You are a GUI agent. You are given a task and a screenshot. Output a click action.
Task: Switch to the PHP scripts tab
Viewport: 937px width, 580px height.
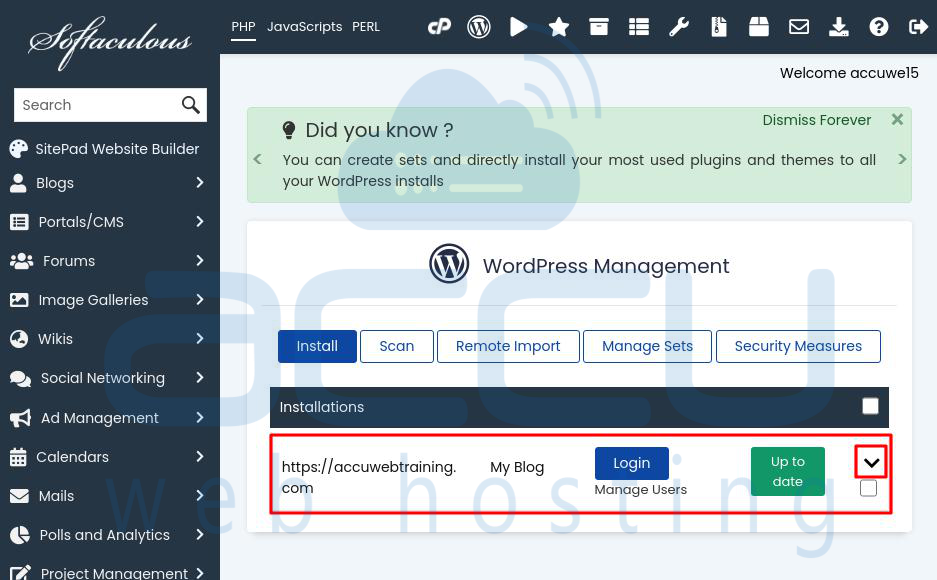(243, 27)
